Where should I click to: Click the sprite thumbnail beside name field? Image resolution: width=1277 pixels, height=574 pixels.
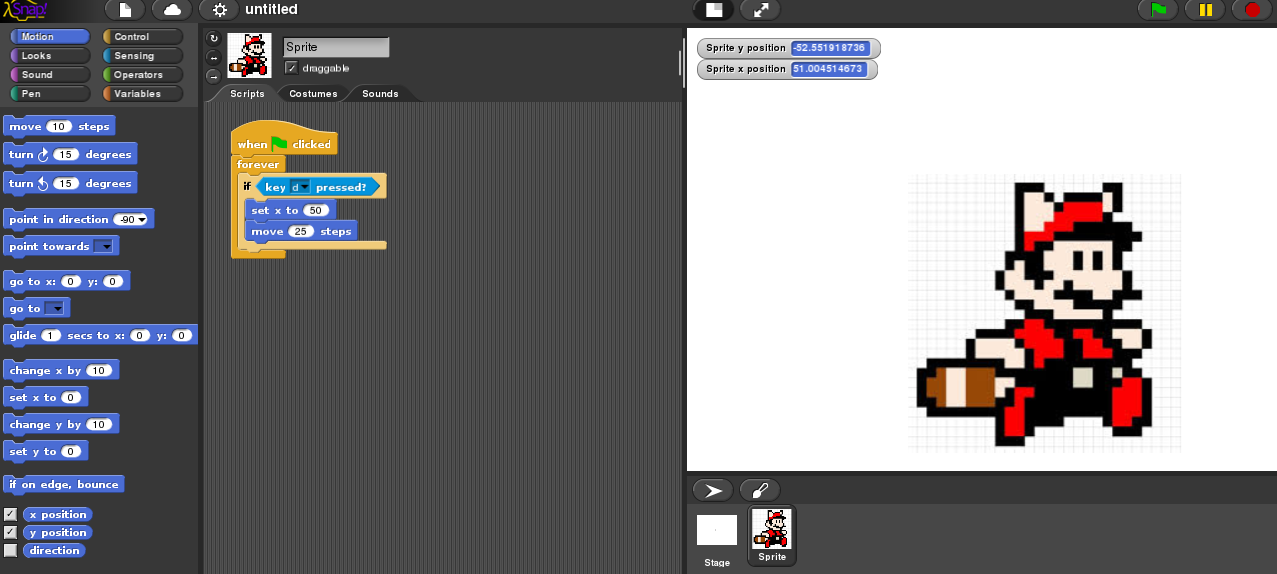(x=249, y=55)
